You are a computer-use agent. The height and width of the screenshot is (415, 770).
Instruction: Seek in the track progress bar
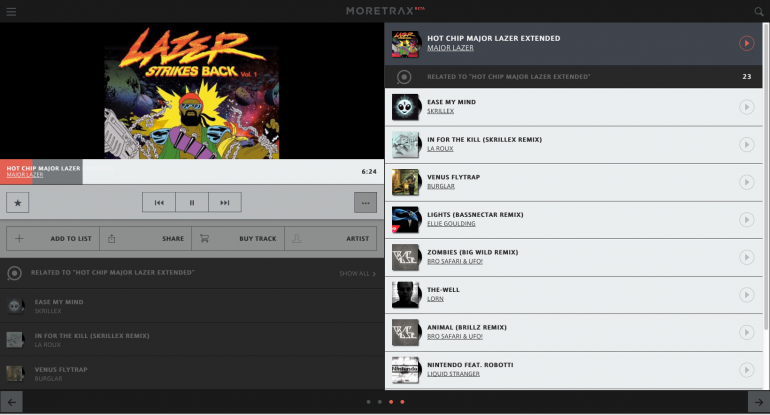point(192,171)
